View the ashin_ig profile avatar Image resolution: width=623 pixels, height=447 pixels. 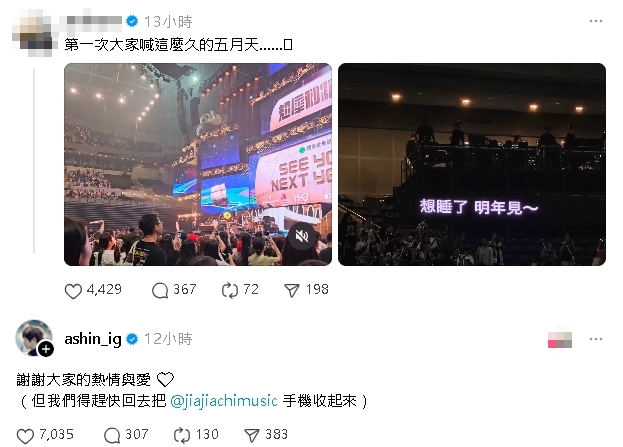tap(34, 338)
